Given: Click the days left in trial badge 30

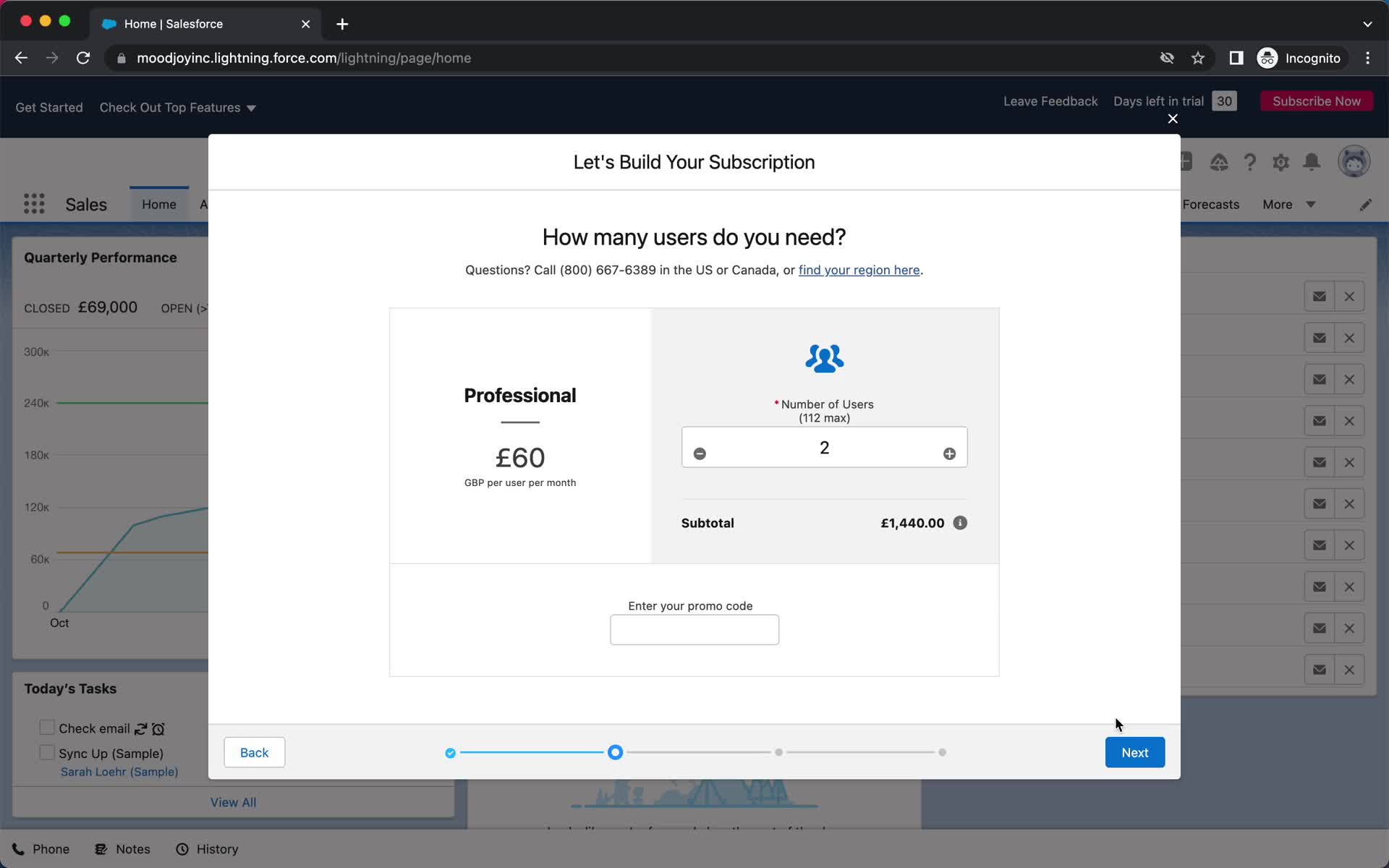Looking at the screenshot, I should tap(1224, 101).
